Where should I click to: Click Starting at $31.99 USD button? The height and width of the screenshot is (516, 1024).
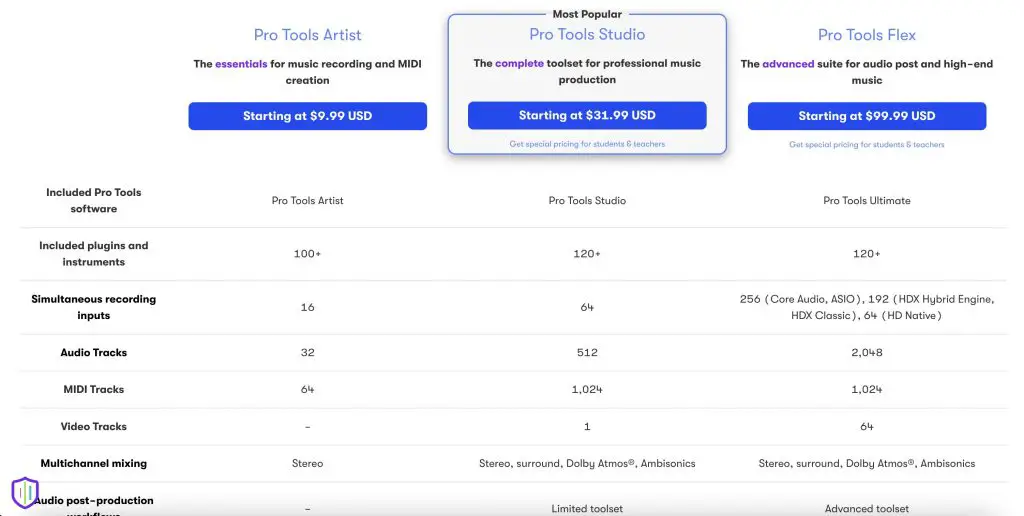(x=587, y=115)
